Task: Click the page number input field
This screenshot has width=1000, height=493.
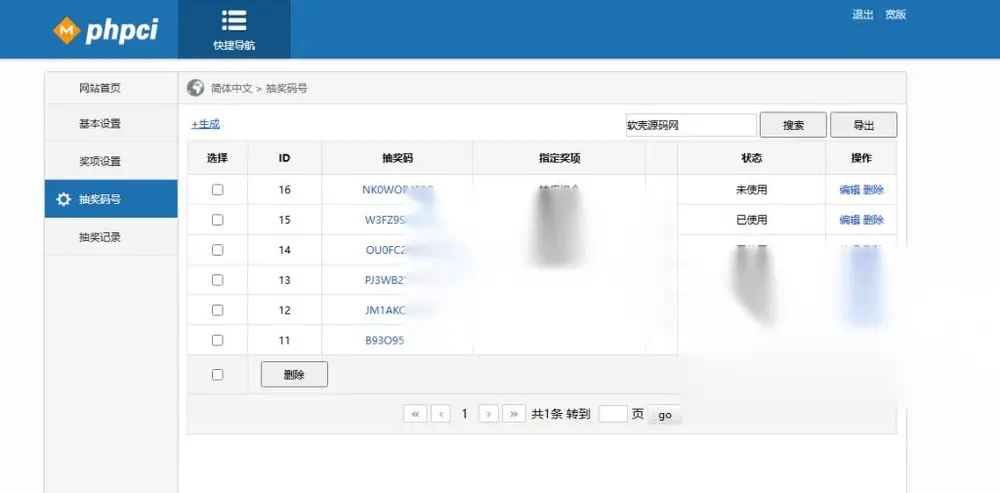Action: 613,414
